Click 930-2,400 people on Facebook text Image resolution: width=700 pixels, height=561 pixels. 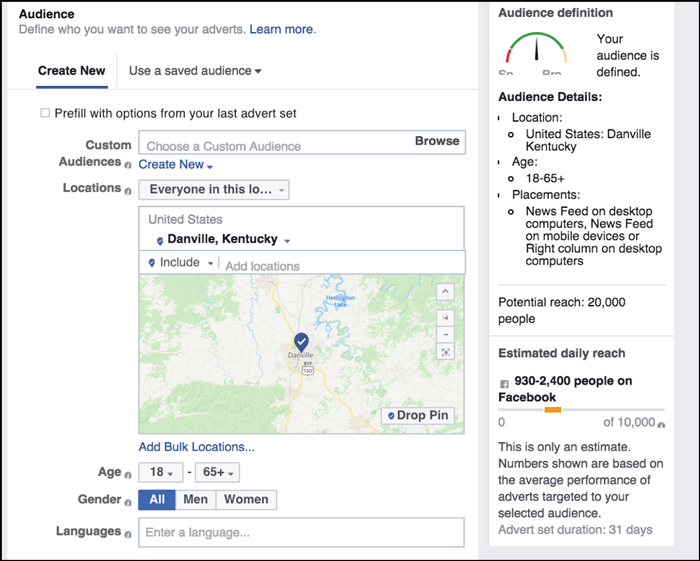pyautogui.click(x=565, y=389)
